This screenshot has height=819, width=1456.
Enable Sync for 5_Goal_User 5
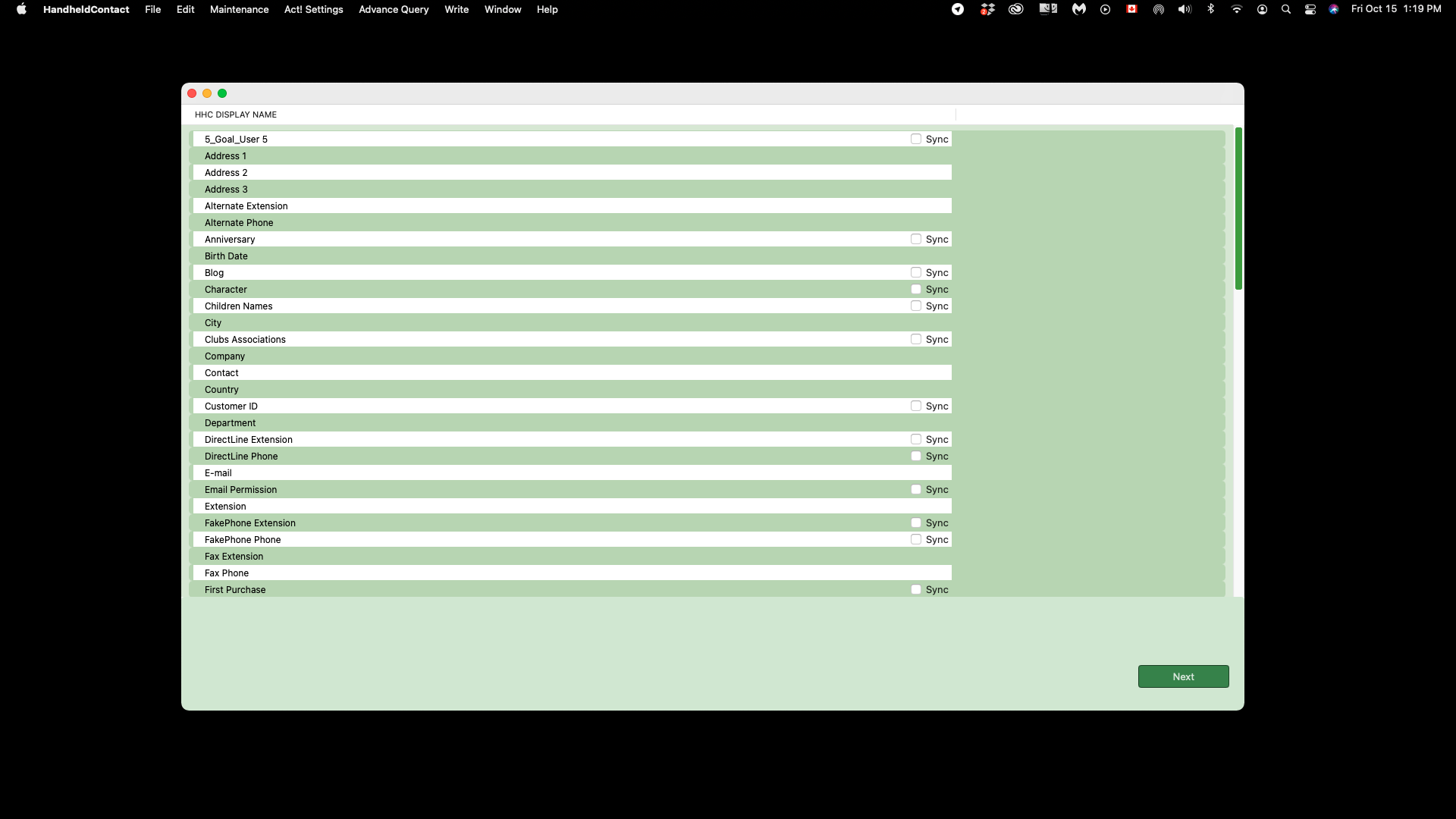click(916, 139)
